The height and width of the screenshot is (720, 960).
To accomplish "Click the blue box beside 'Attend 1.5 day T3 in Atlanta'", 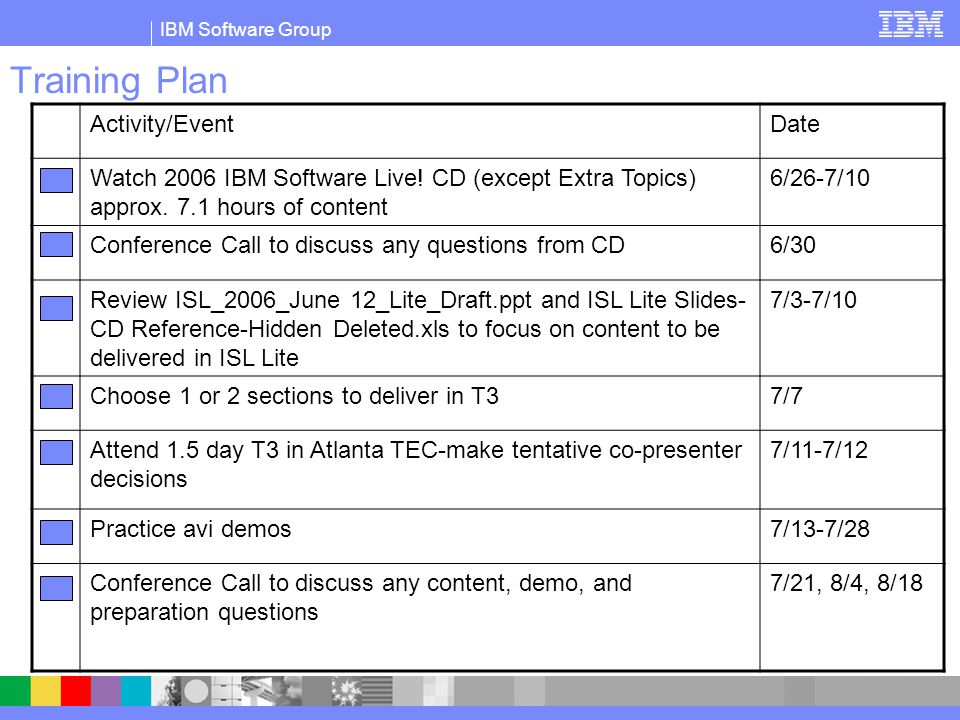I will [x=56, y=452].
